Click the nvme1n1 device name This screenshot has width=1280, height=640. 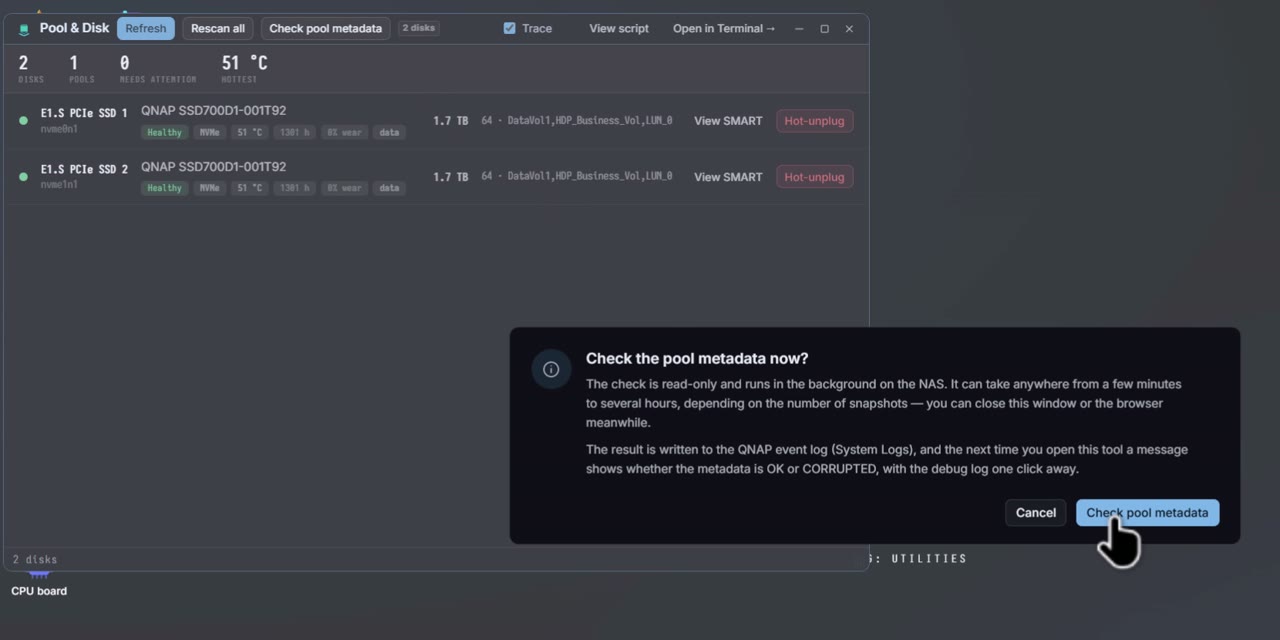[x=59, y=185]
